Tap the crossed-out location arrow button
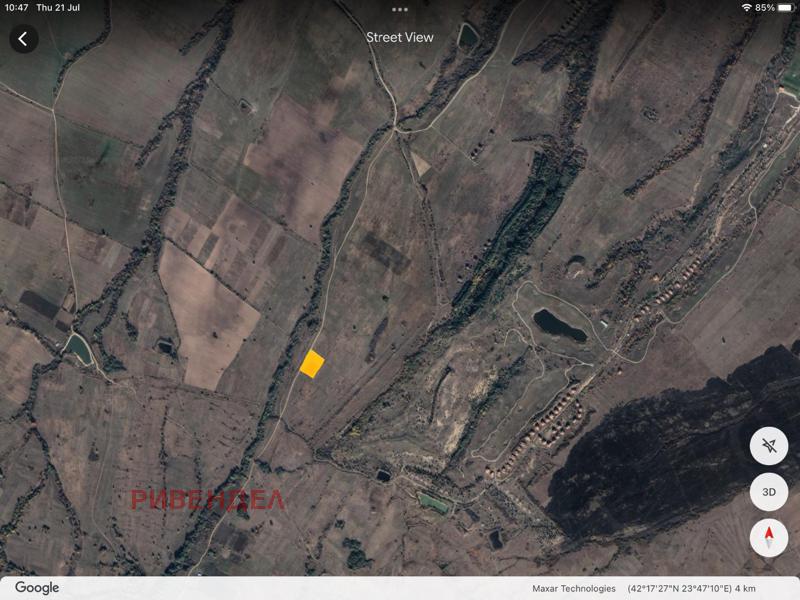Screen dimensions: 800x600 click(768, 446)
